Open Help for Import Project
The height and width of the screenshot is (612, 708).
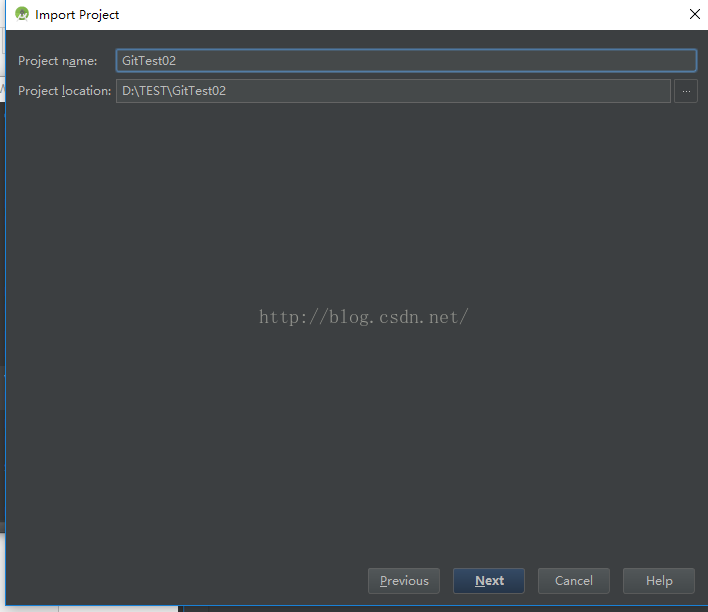(659, 580)
